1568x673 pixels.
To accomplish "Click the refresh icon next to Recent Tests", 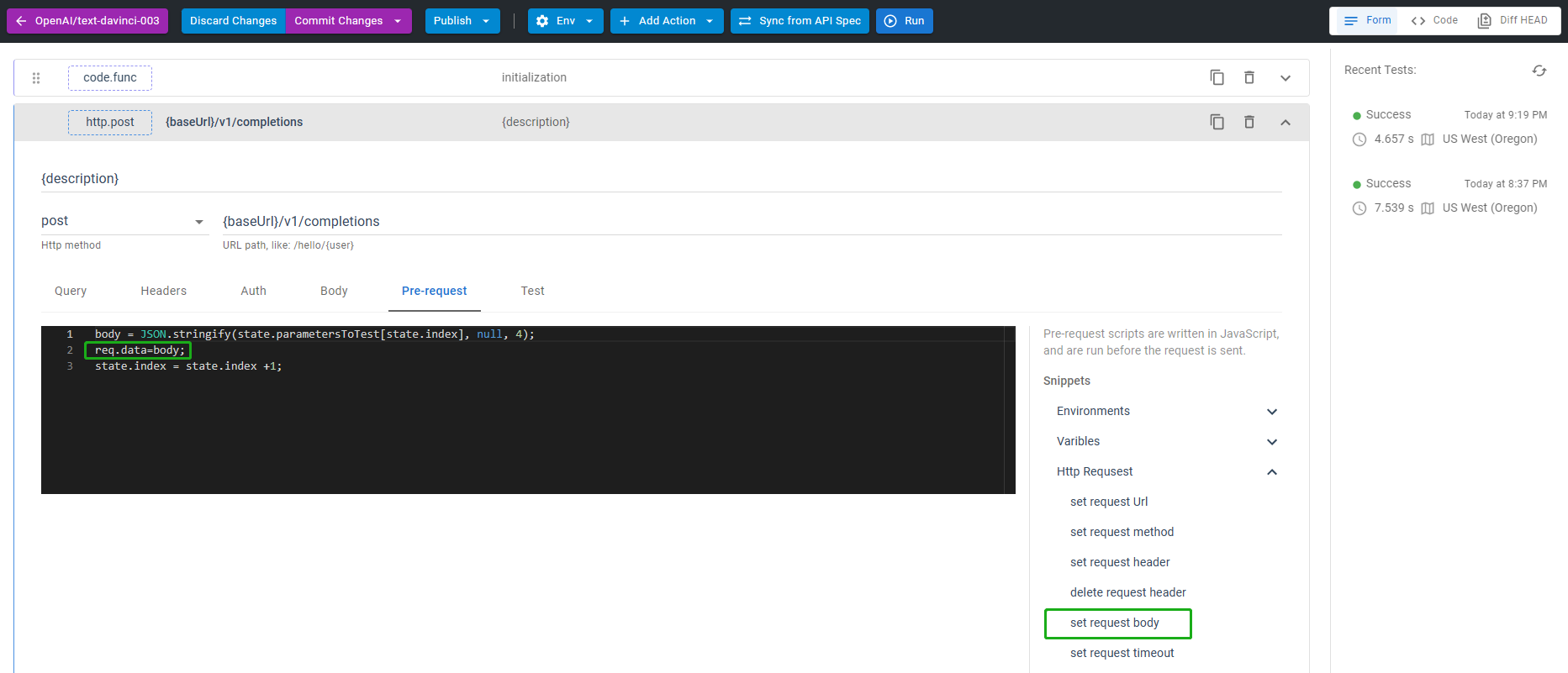I will coord(1539,71).
